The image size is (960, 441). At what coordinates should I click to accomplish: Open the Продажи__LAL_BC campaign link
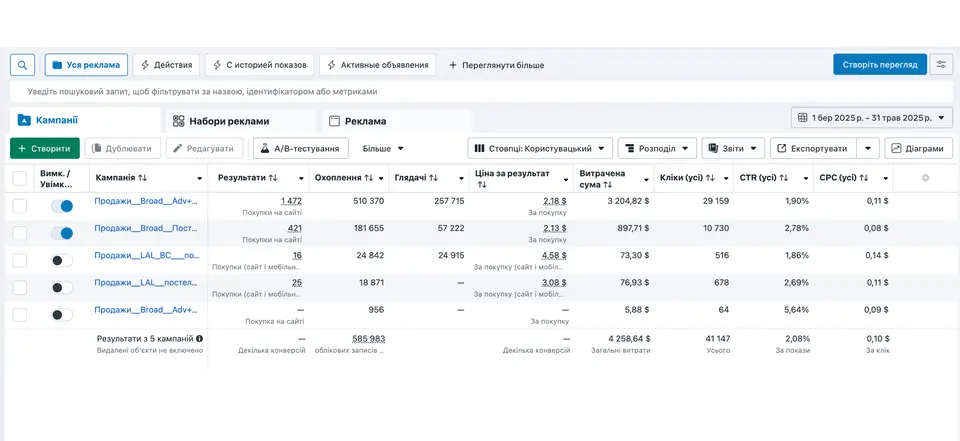[x=146, y=255]
